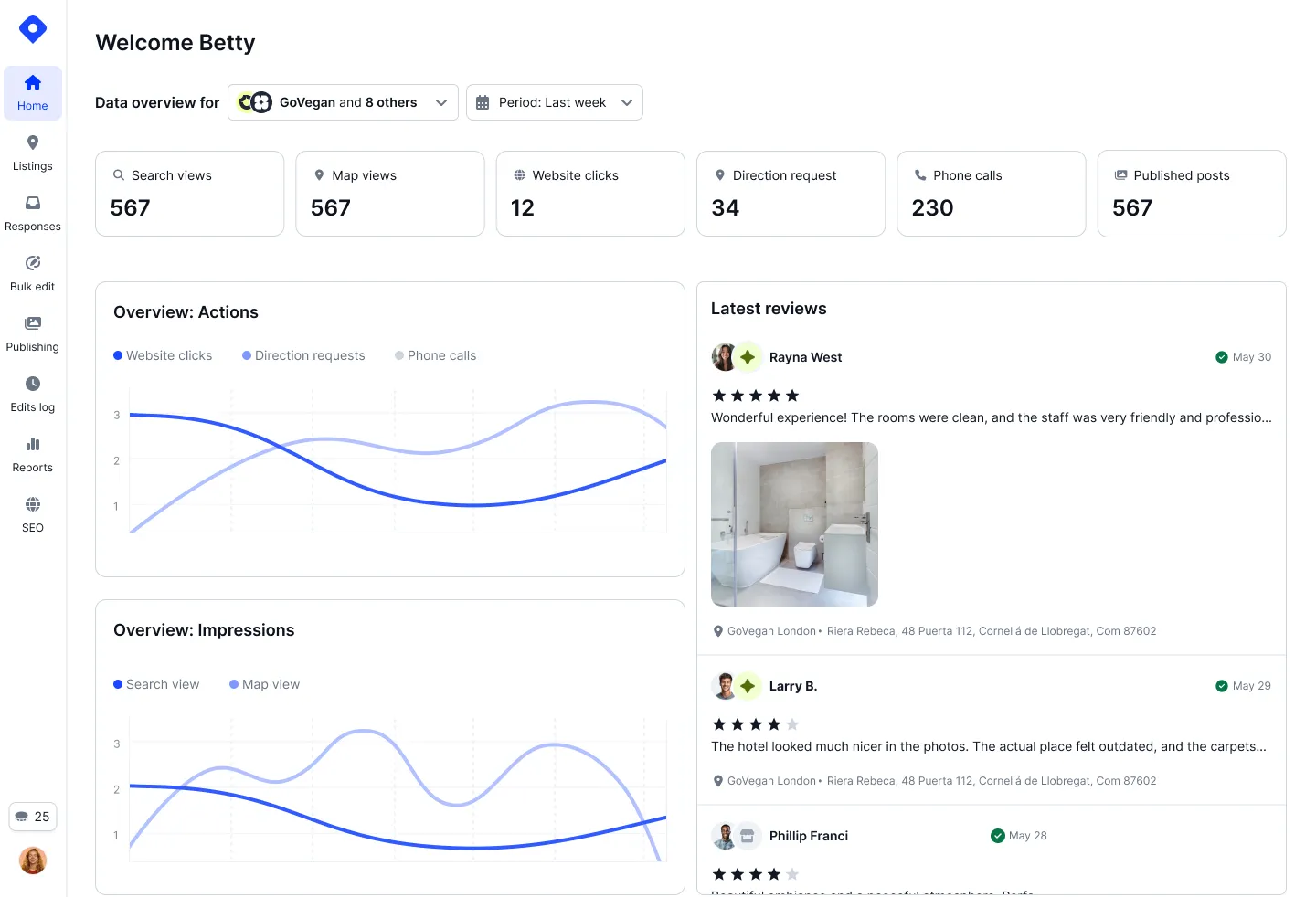Expand the Direction requests legend option

[x=303, y=355]
